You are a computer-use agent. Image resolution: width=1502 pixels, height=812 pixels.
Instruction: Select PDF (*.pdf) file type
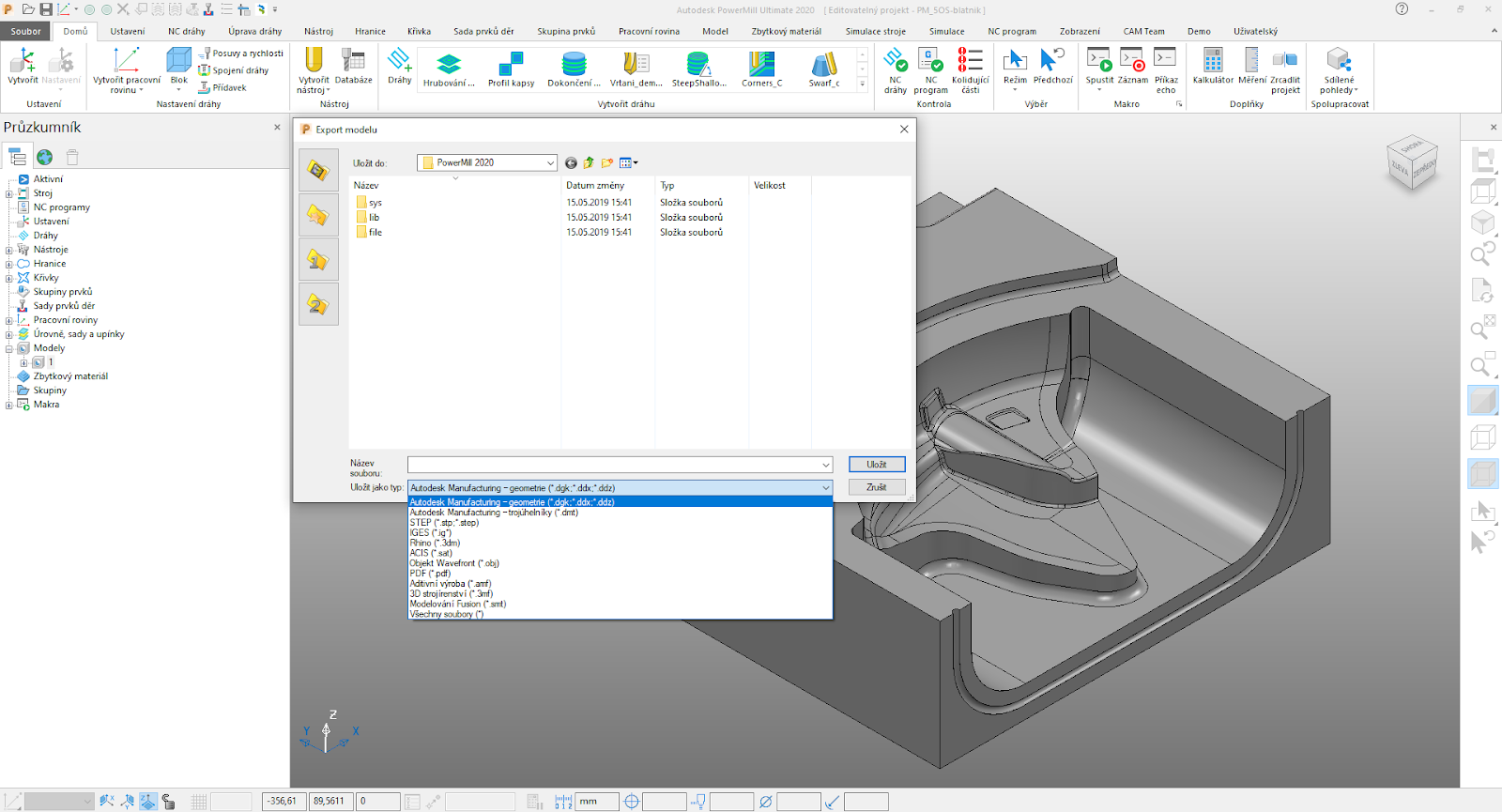621,574
